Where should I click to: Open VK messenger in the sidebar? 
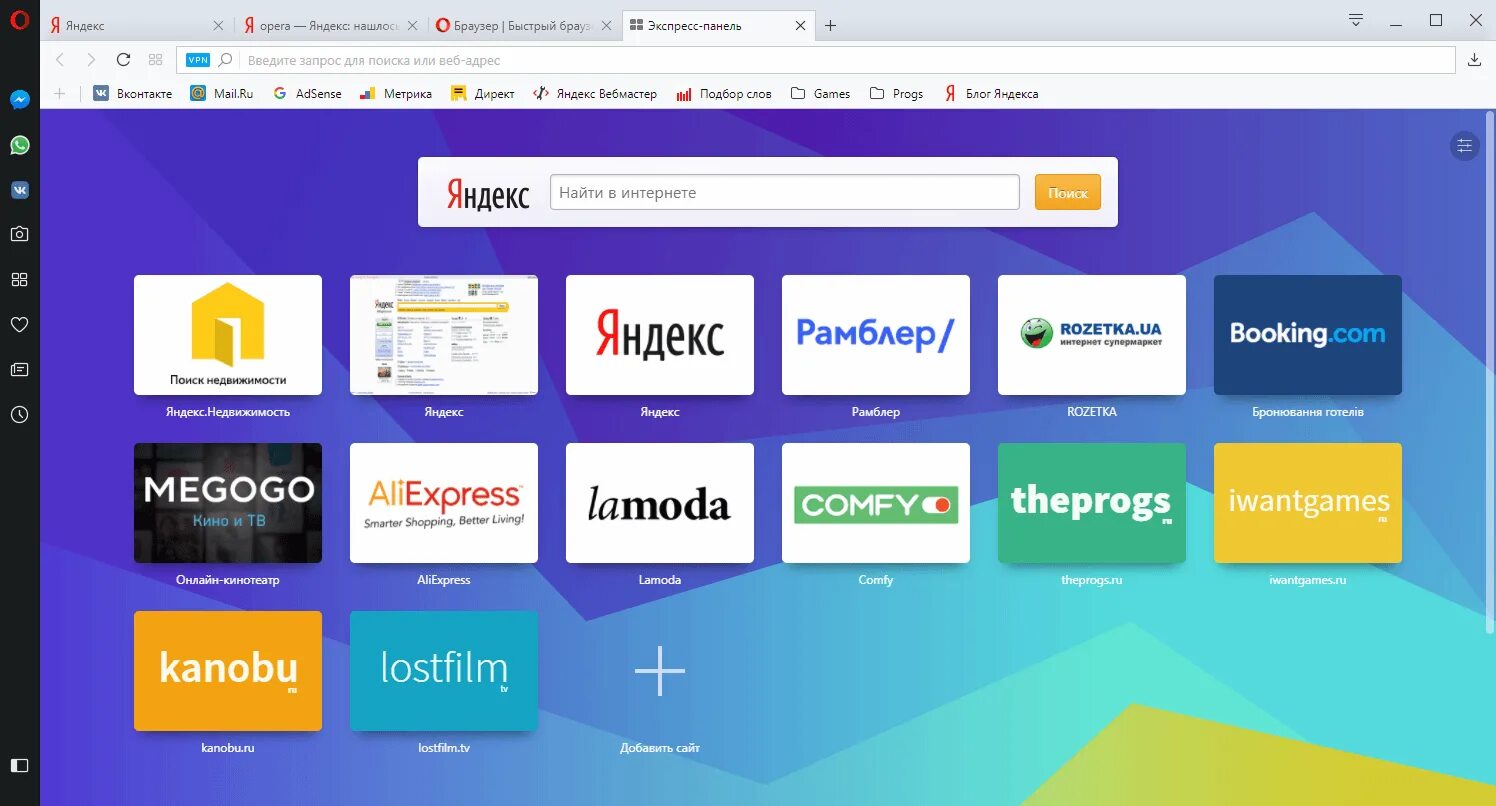click(x=20, y=190)
